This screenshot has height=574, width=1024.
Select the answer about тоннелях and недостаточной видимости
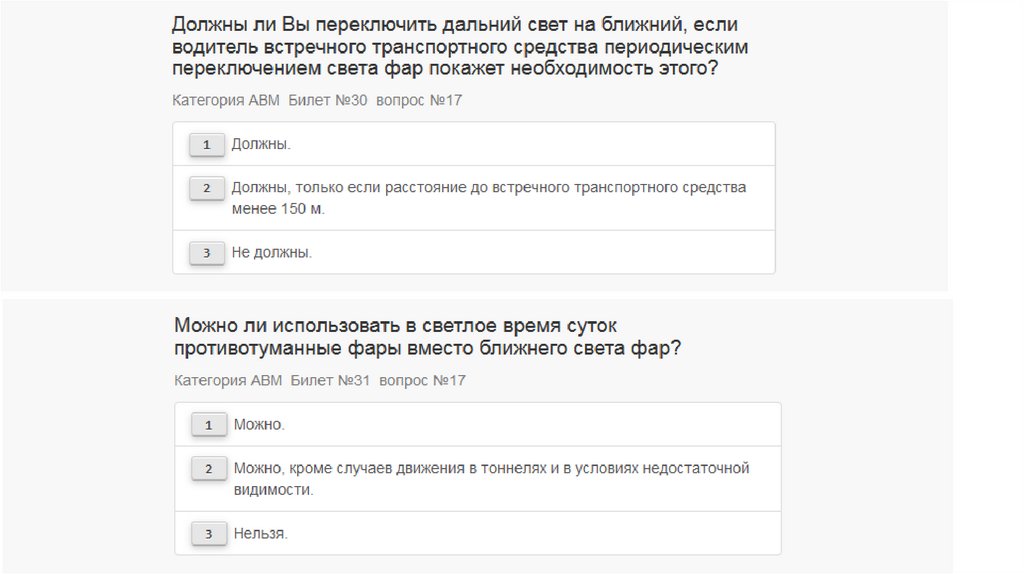click(x=491, y=478)
